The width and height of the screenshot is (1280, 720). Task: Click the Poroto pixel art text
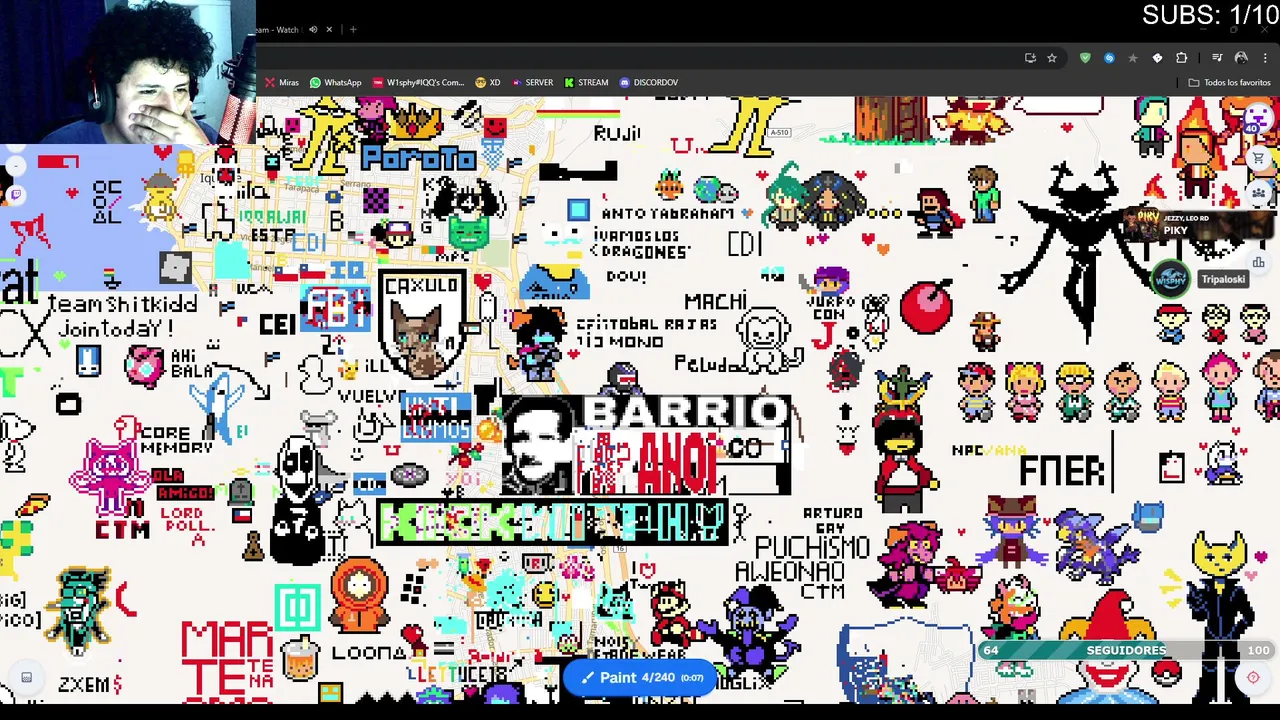419,158
